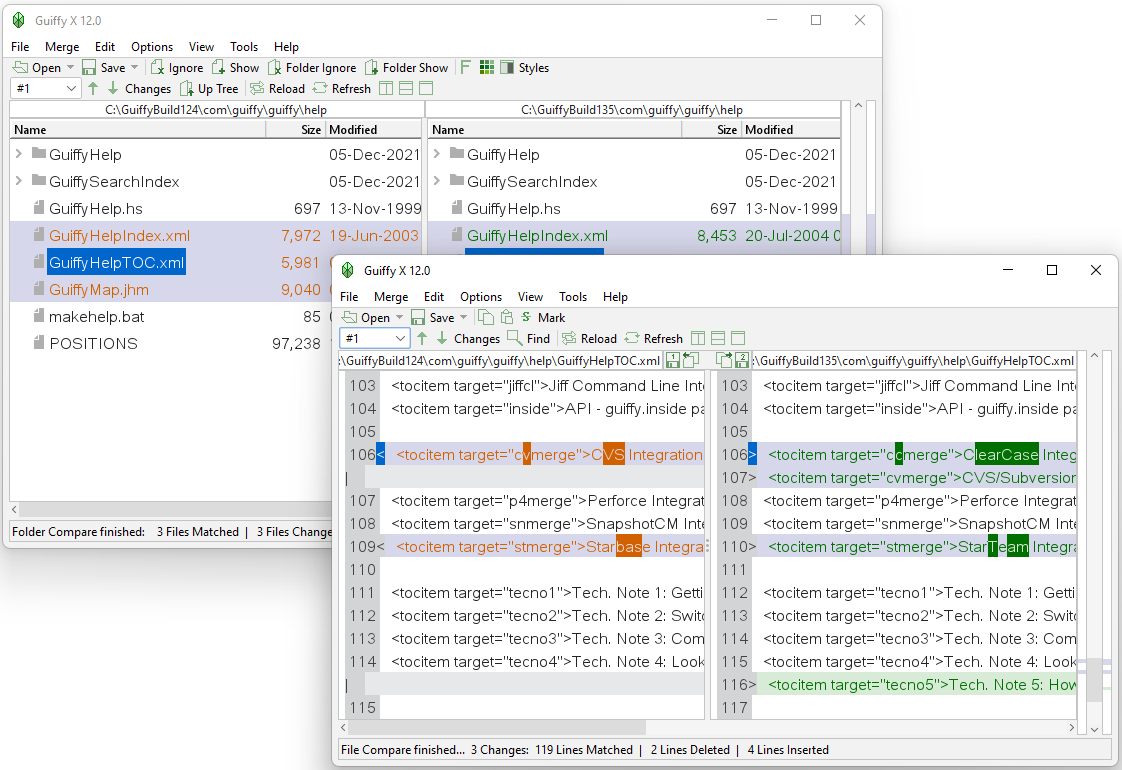Toggle side-by-side split view in file compare
The height and width of the screenshot is (770, 1122).
[x=698, y=338]
